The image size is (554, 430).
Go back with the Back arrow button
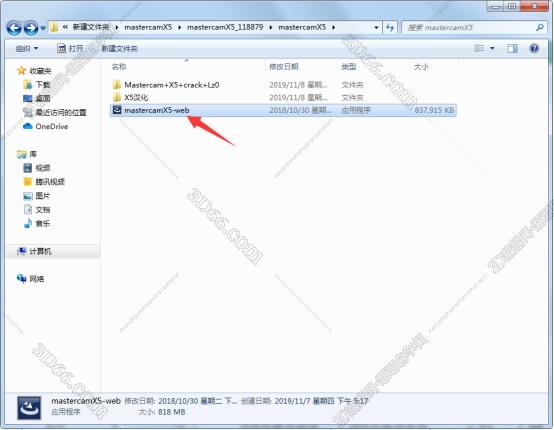tap(14, 28)
